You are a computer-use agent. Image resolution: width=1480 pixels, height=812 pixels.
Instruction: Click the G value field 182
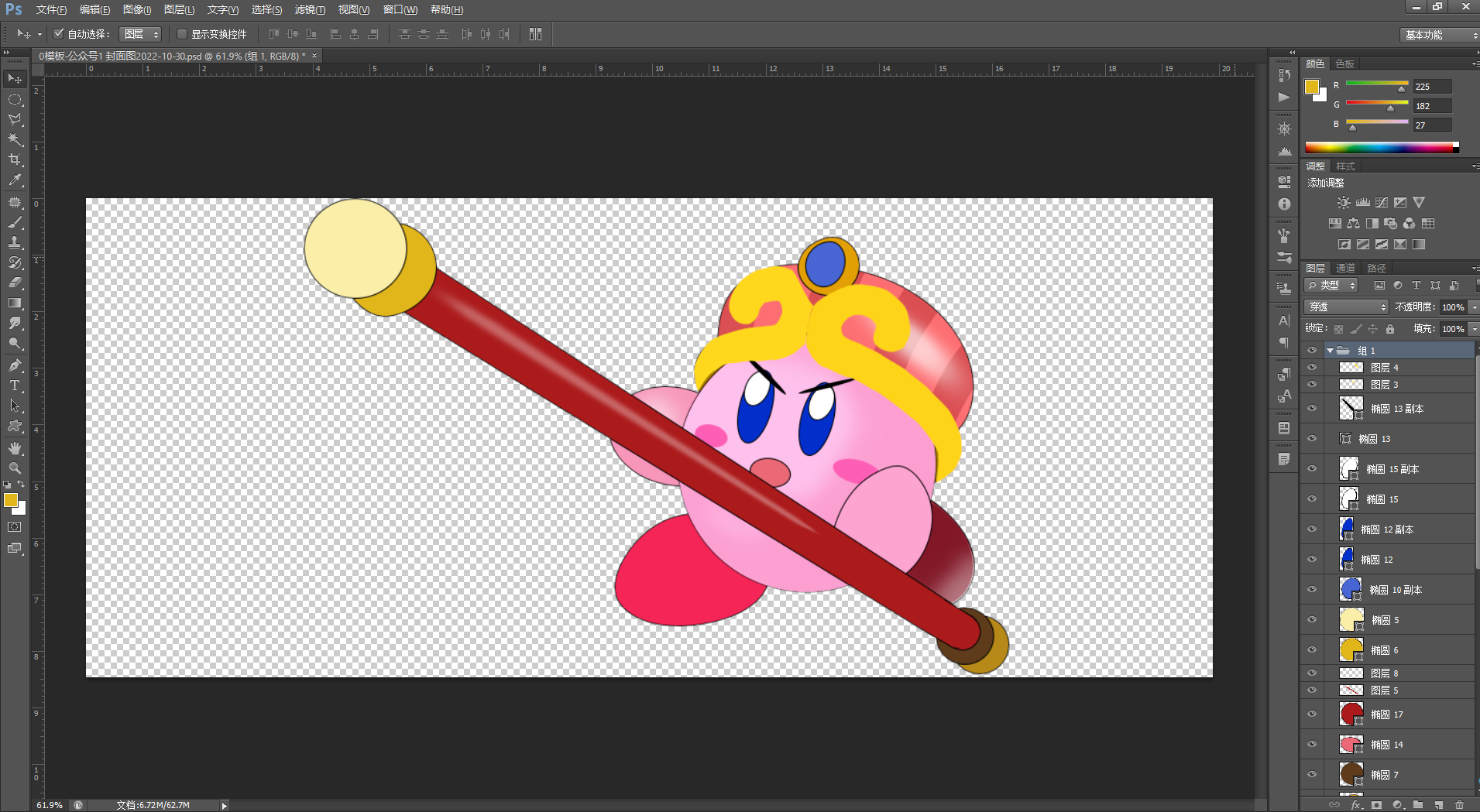1432,106
